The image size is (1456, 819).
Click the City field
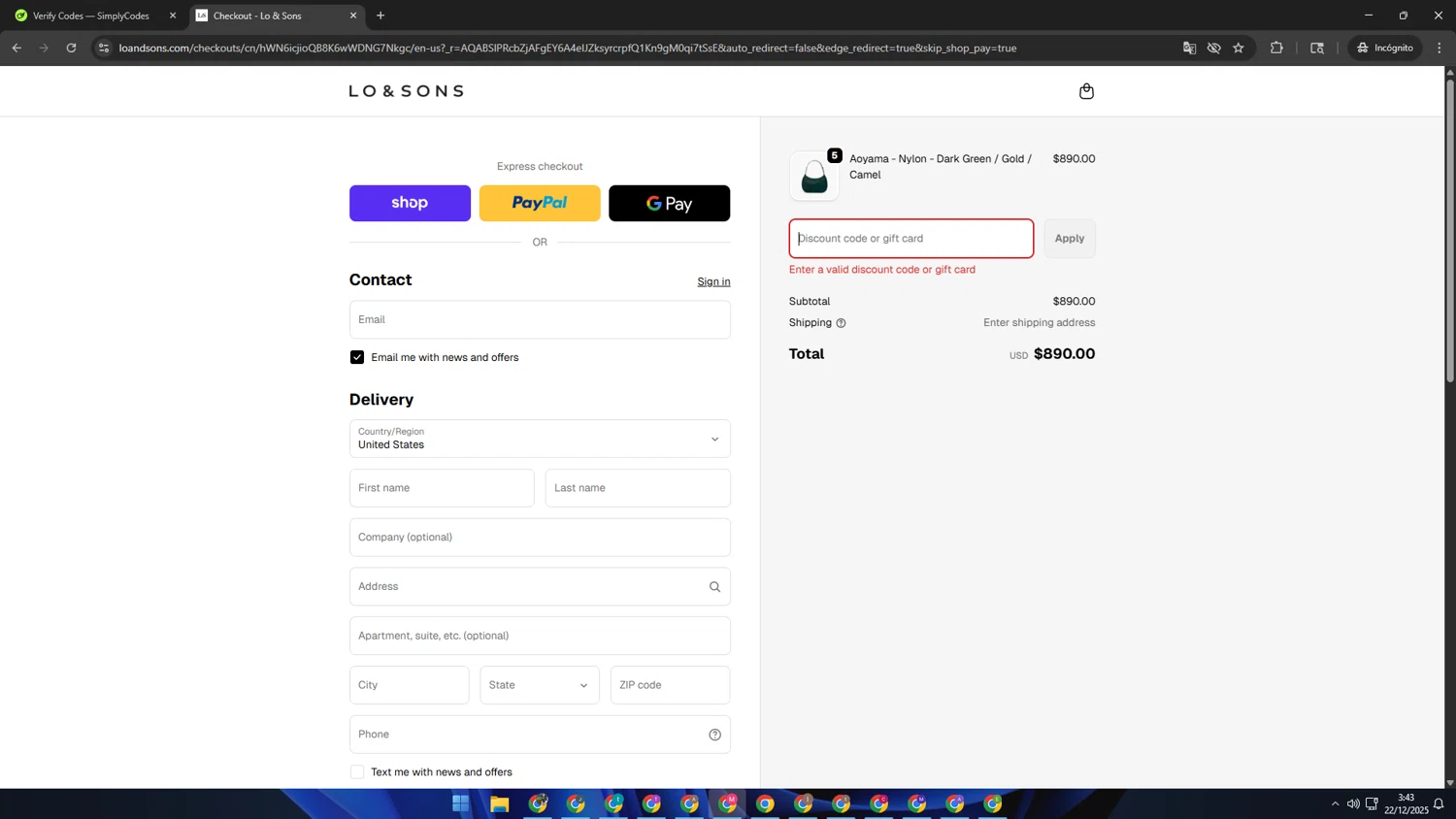(409, 685)
